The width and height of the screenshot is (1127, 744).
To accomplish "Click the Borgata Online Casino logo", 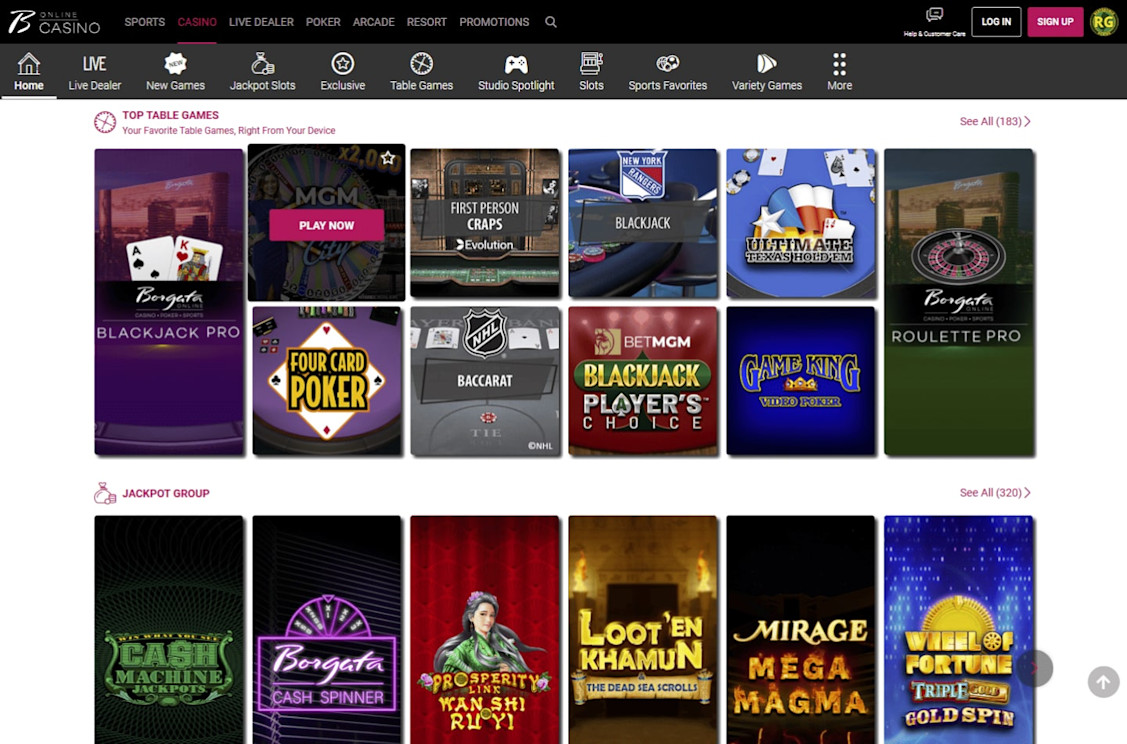I will tap(54, 22).
